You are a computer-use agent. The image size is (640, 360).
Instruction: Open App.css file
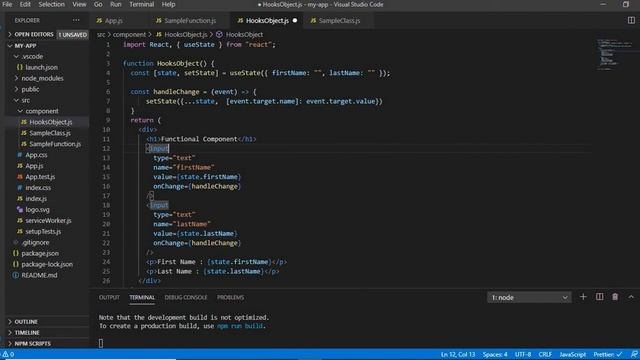click(x=36, y=155)
